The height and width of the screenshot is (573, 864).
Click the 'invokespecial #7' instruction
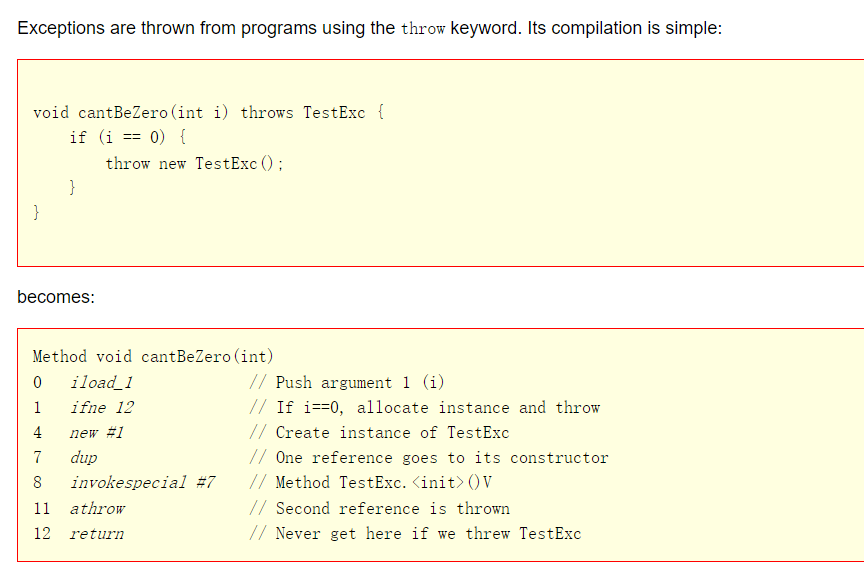coord(142,482)
